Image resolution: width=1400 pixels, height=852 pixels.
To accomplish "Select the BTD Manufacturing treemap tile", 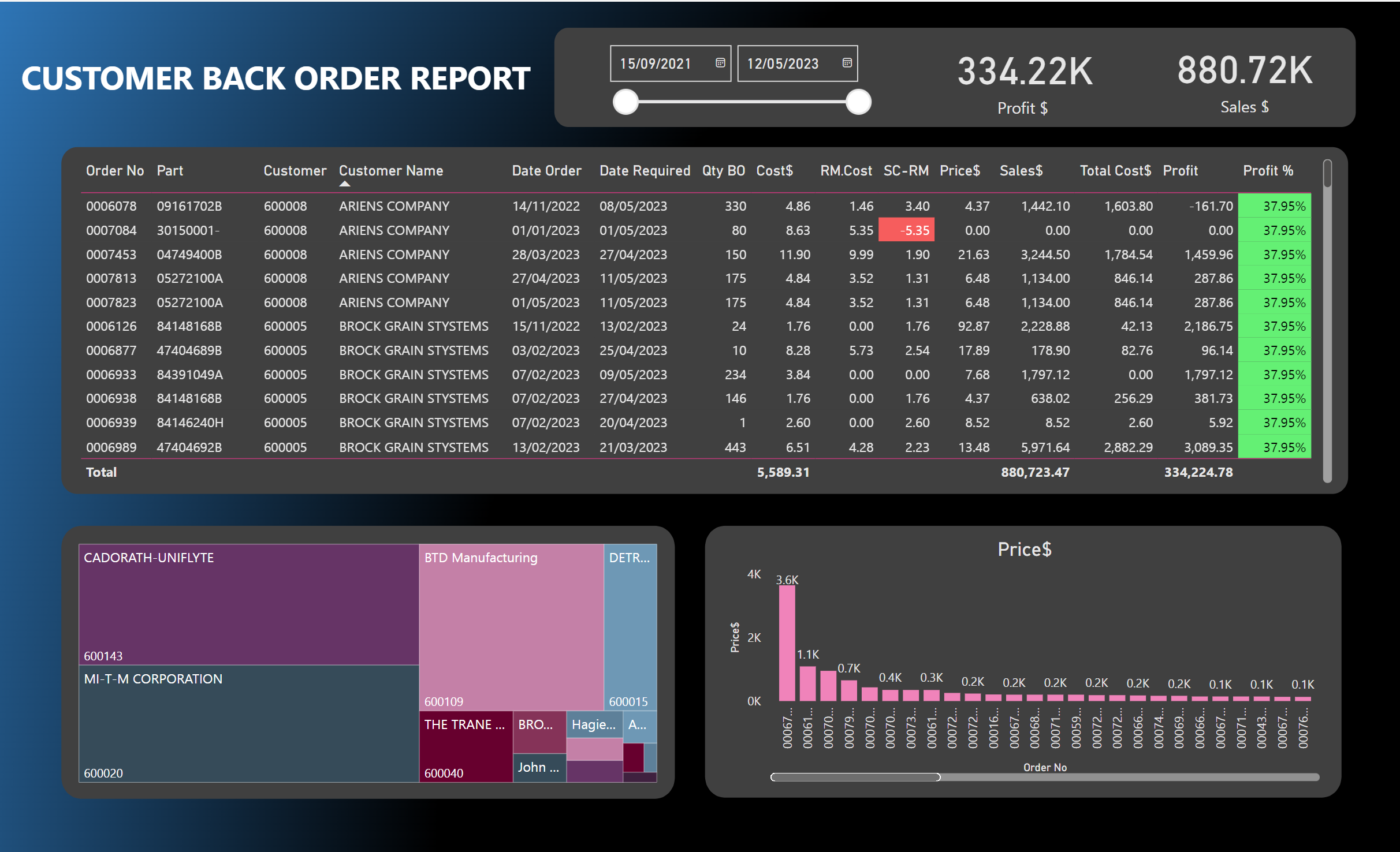I will point(511,626).
